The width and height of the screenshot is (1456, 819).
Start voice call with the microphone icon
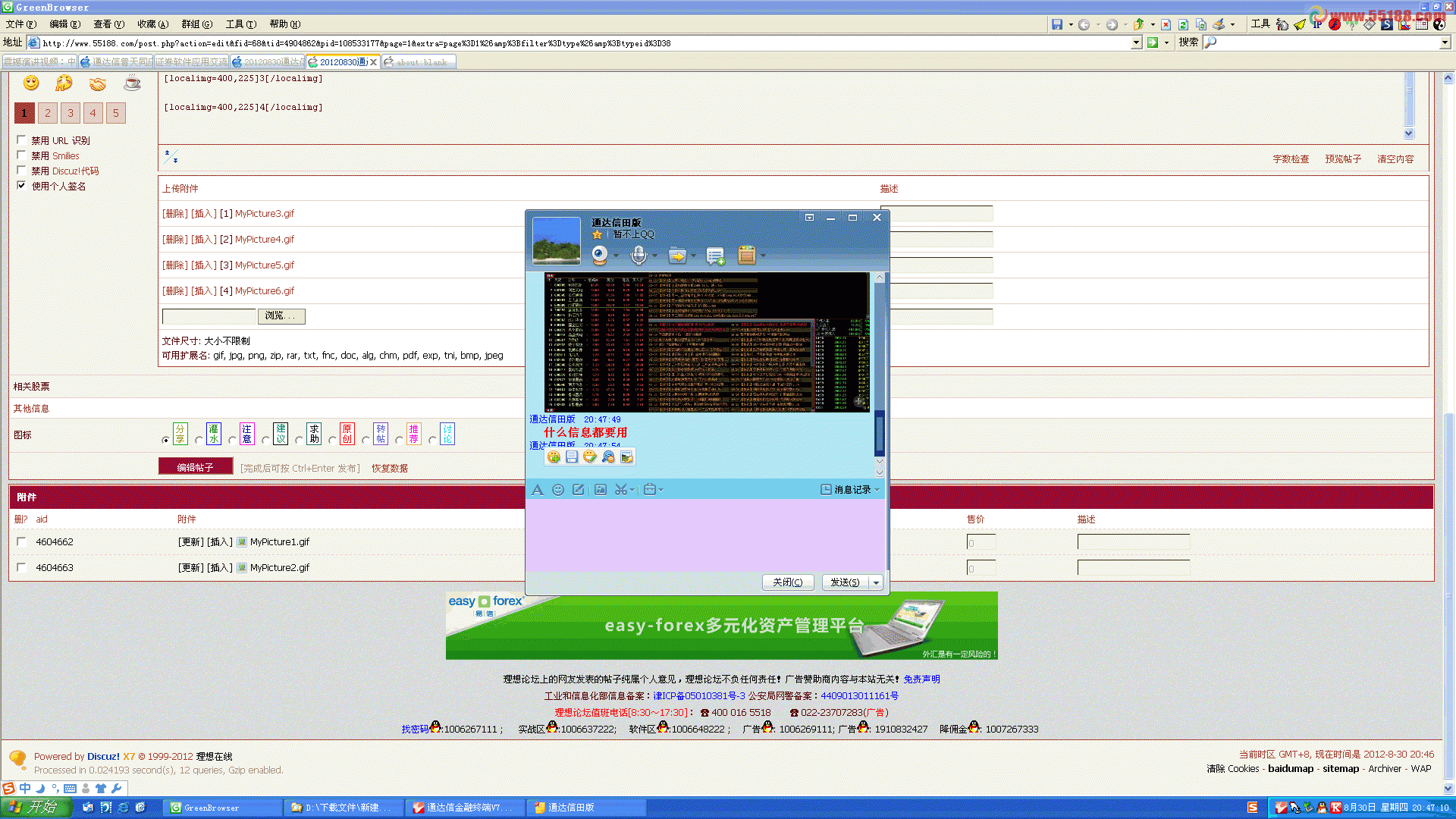639,256
